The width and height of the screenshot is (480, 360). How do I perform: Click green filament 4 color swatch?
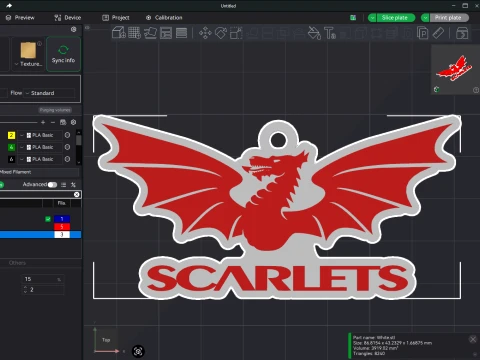pos(11,147)
